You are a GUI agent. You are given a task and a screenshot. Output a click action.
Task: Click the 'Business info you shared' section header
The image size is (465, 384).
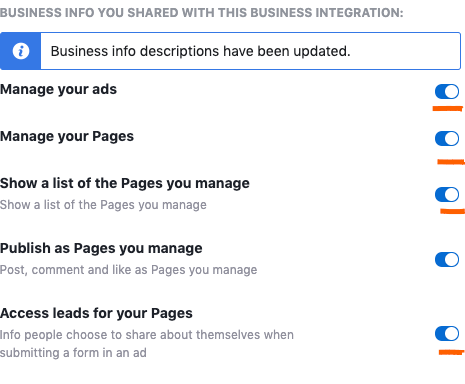[x=202, y=13]
